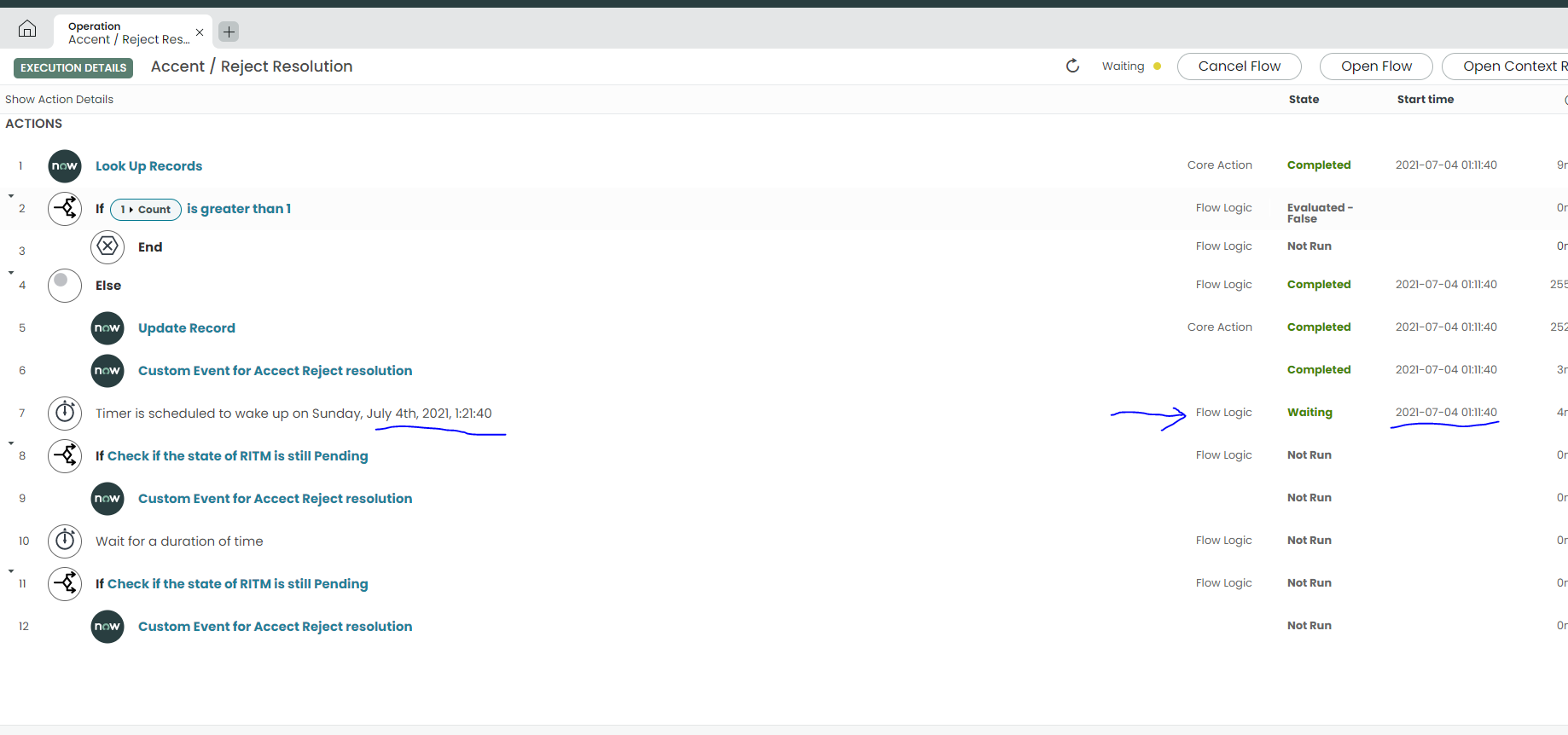This screenshot has width=1568, height=735.
Task: Click the End label in row 3
Action: (150, 247)
